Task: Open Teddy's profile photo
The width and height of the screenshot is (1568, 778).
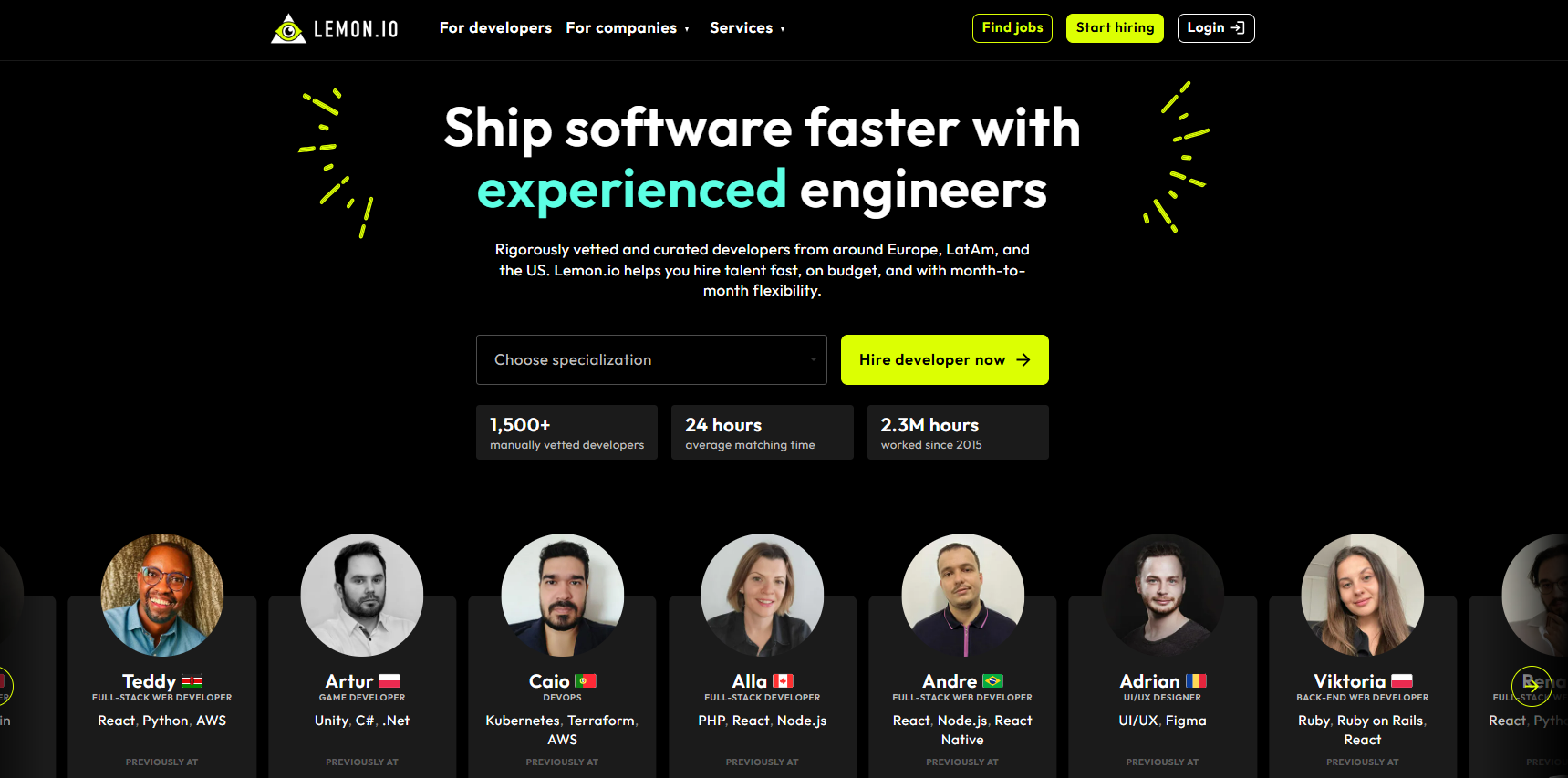Action: pos(162,595)
